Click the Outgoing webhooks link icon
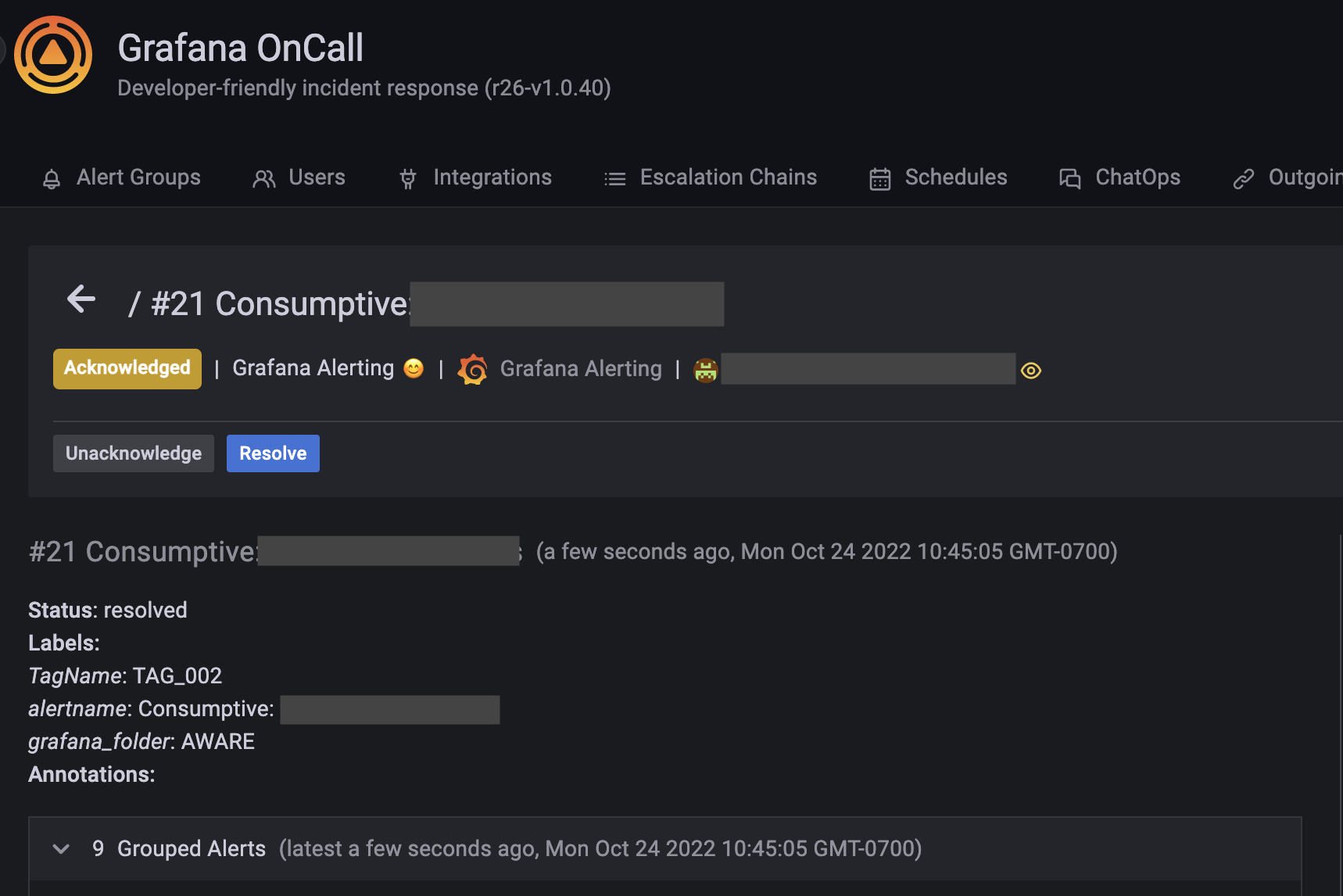 tap(1244, 177)
